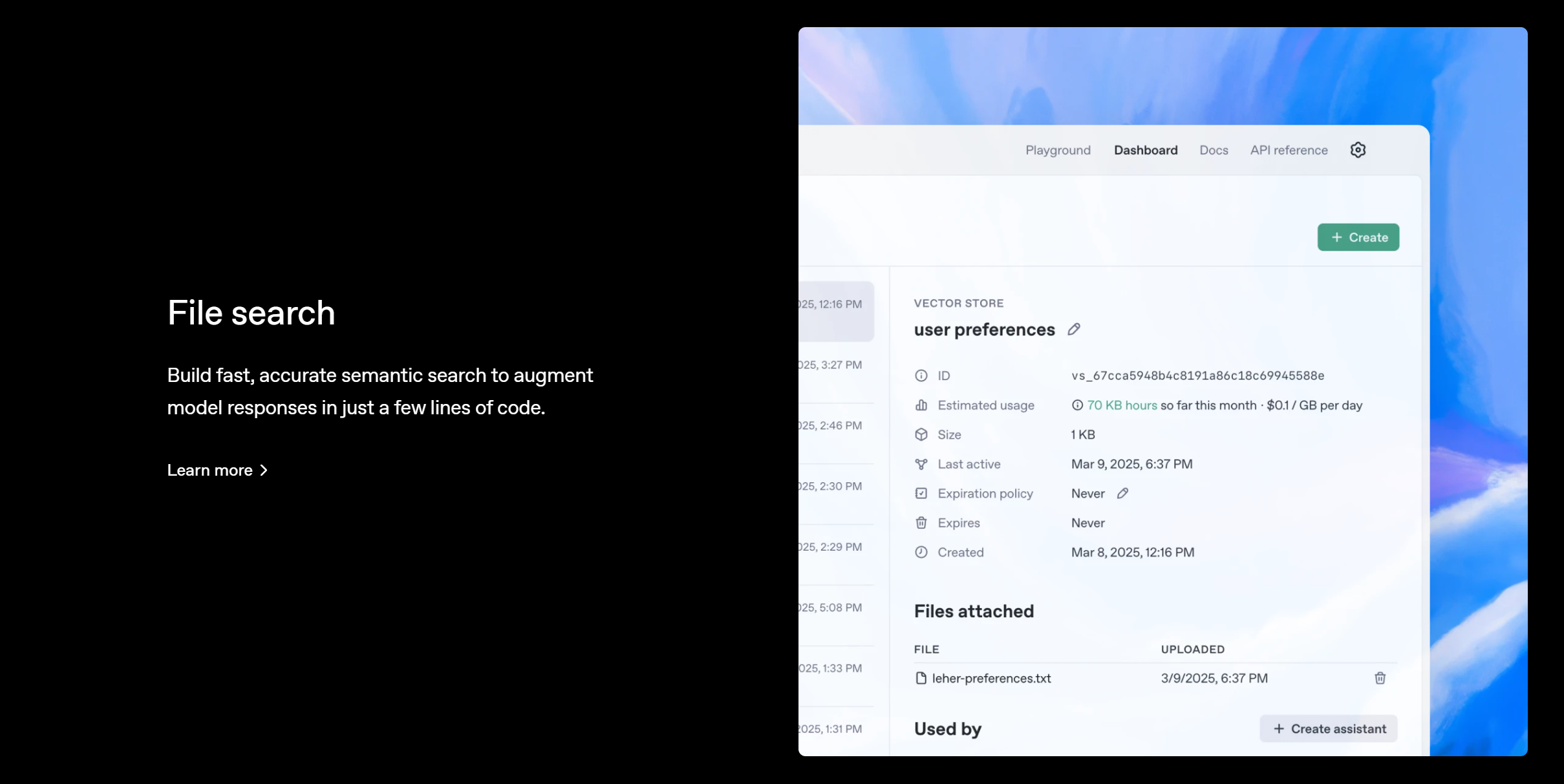This screenshot has width=1564, height=784.
Task: Select the 5:08 PM list entry
Action: pos(836,615)
